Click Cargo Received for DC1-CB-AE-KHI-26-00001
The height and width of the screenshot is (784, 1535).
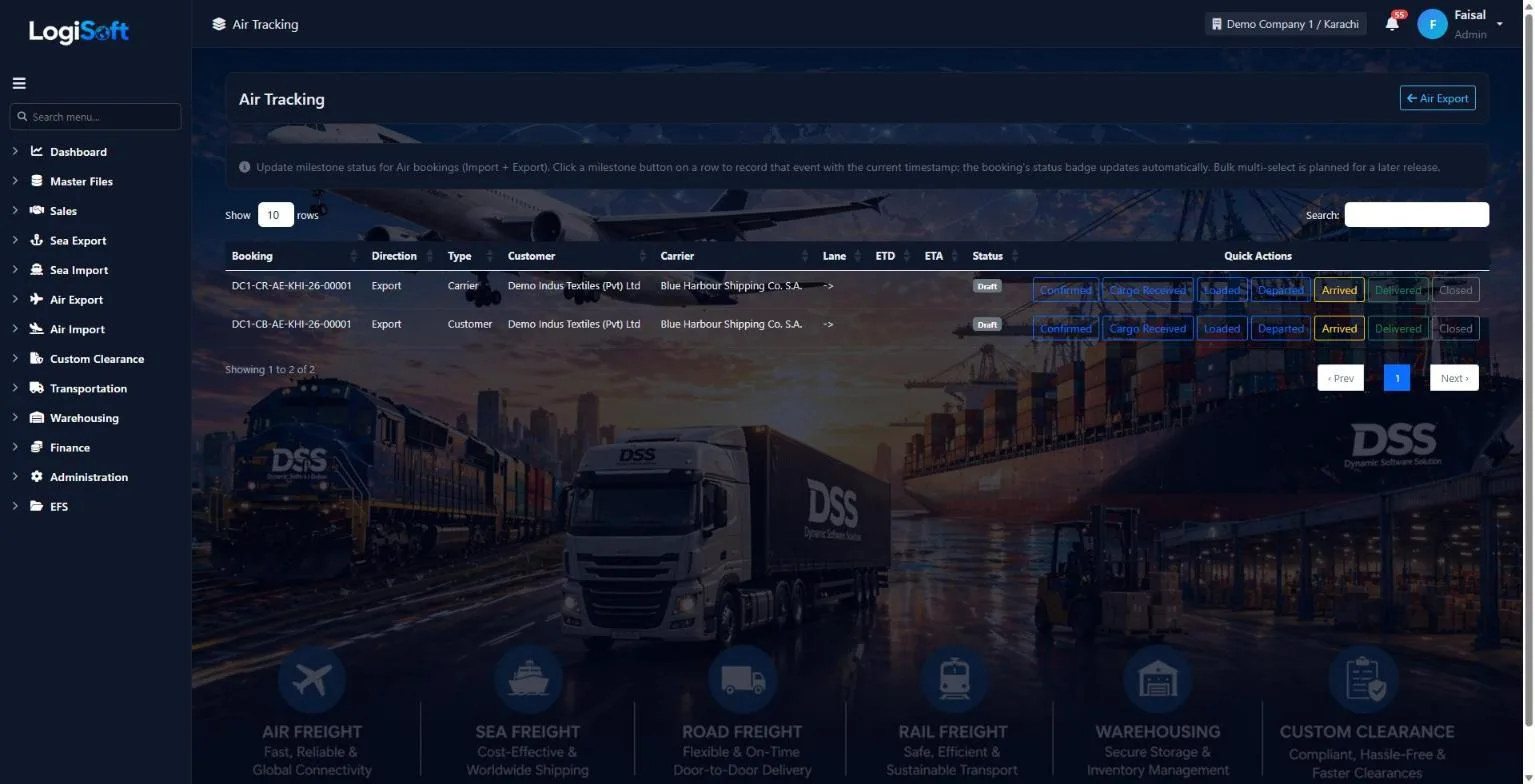click(x=1147, y=328)
